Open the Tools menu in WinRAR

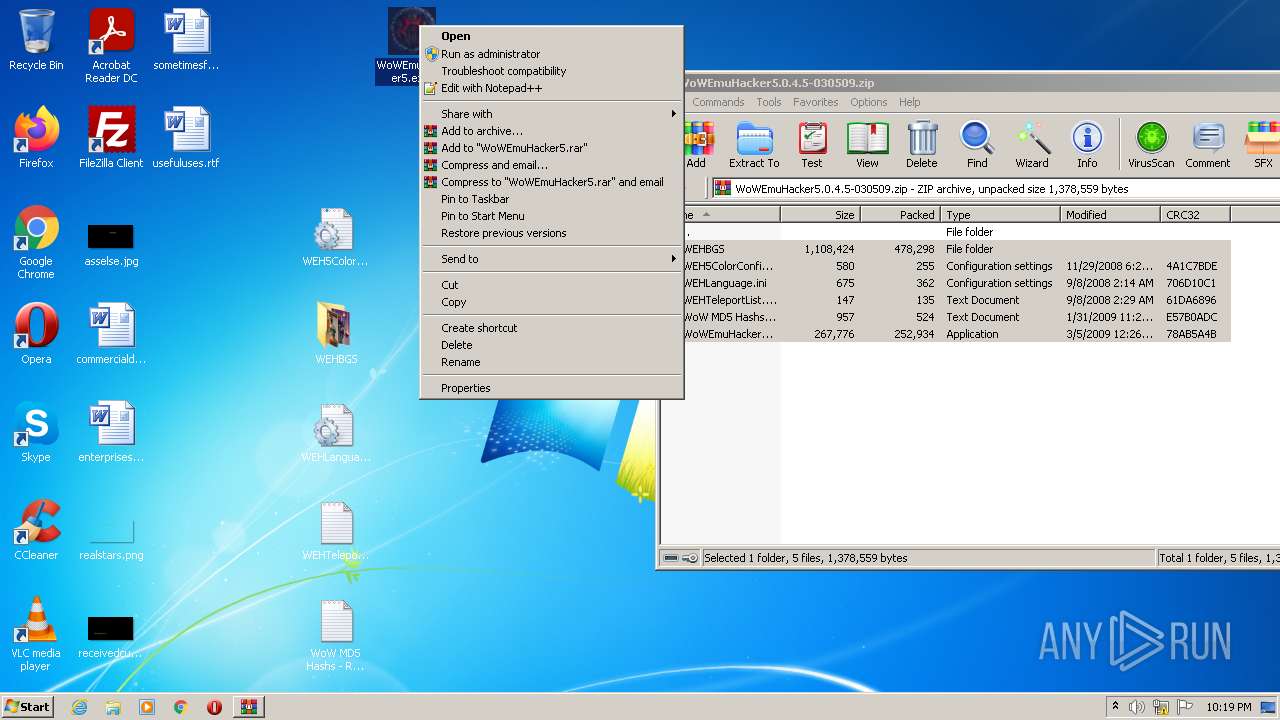[769, 102]
